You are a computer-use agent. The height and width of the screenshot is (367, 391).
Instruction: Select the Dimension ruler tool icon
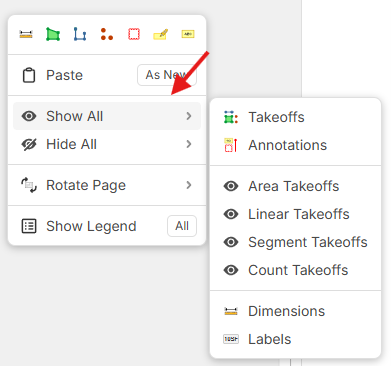click(26, 34)
